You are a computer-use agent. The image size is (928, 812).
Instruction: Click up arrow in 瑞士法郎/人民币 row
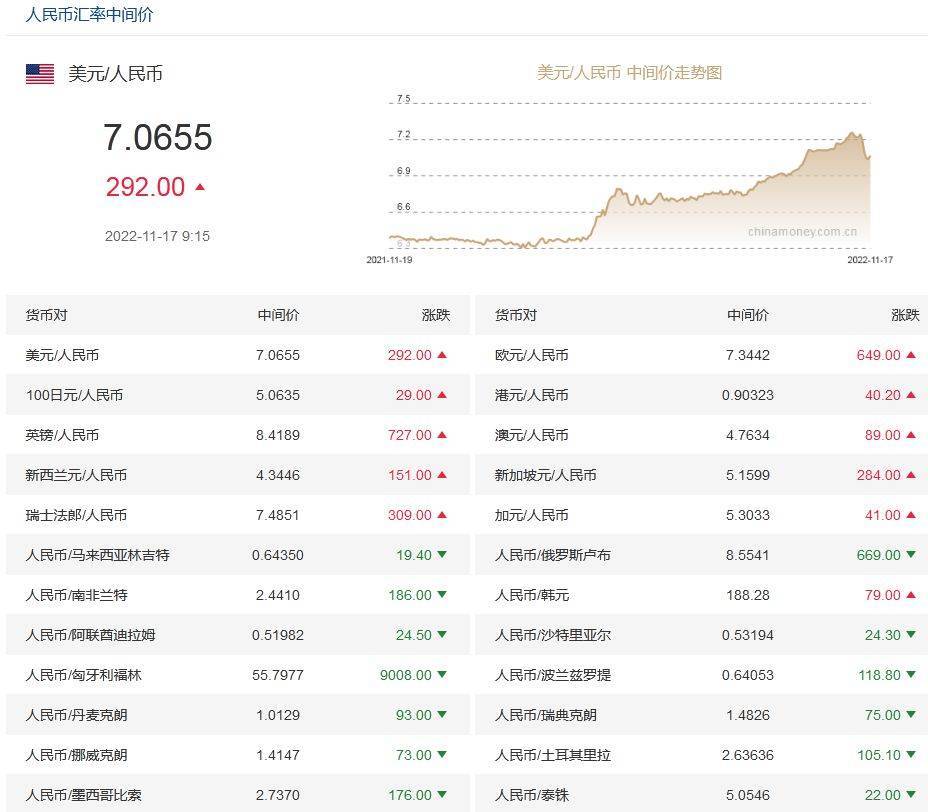(x=442, y=515)
